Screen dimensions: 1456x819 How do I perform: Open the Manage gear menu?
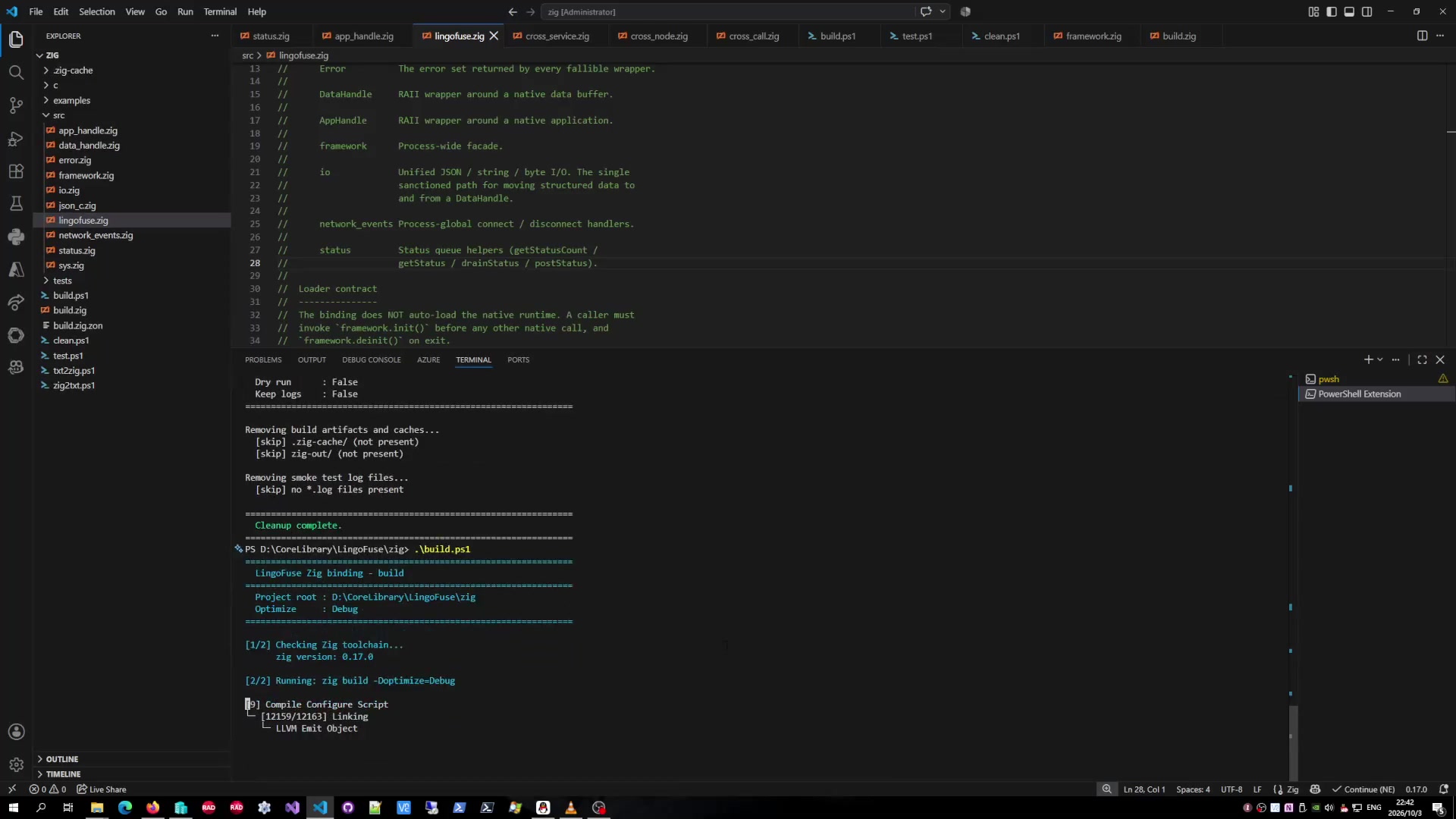16,764
